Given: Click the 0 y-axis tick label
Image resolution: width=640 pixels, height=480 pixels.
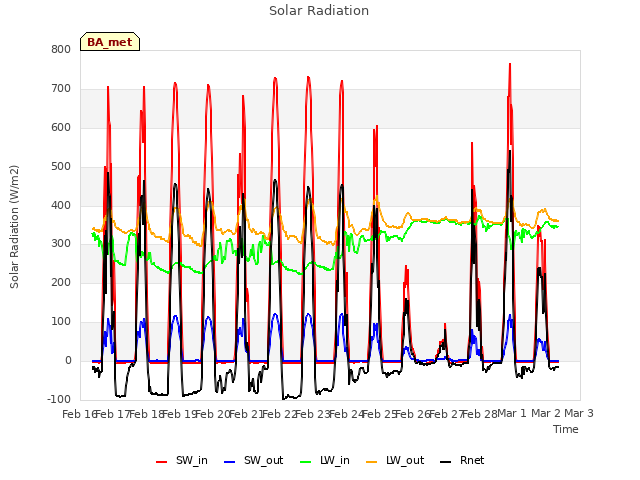Looking at the screenshot, I should [x=68, y=360].
